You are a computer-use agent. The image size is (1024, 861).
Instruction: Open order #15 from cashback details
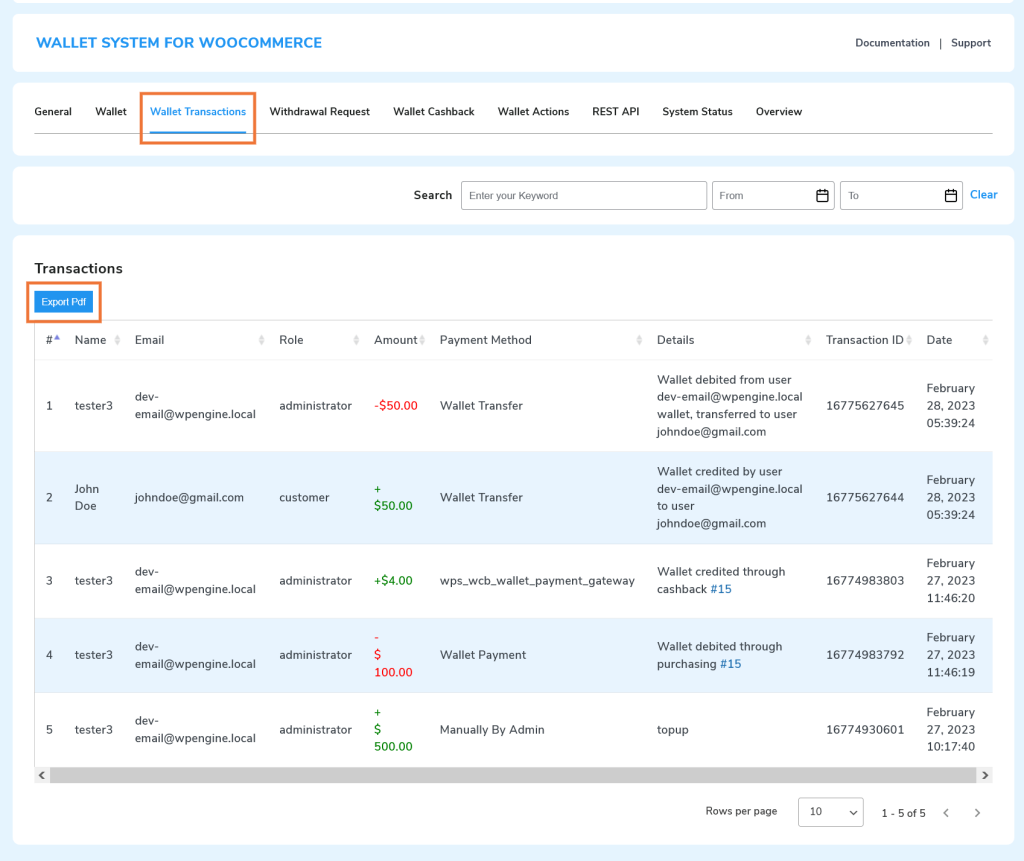coord(721,589)
